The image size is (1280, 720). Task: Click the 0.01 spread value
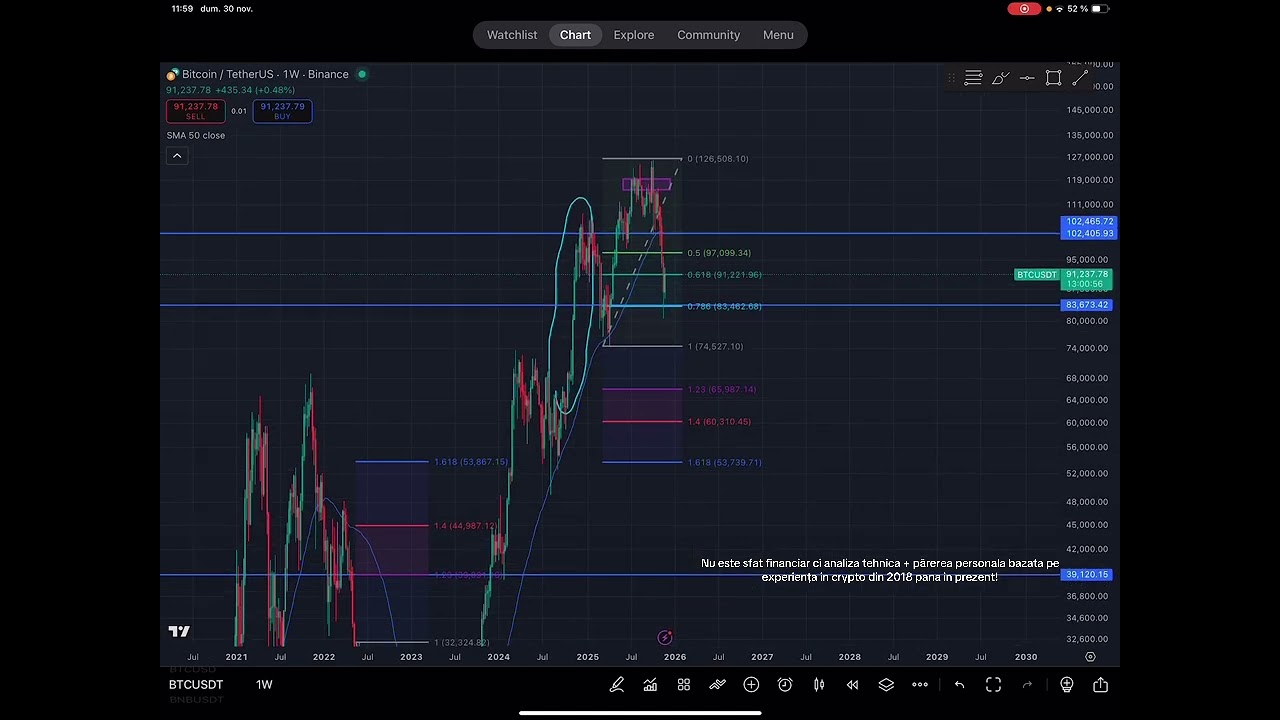[x=239, y=111]
